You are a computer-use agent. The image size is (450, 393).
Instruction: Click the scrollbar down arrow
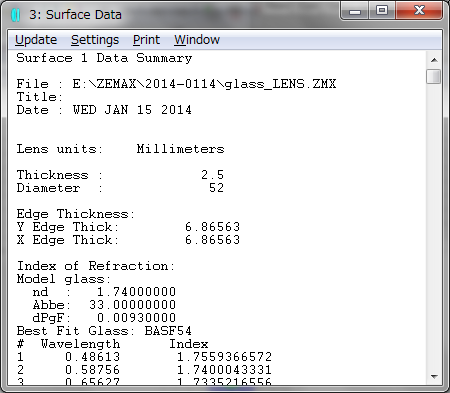pyautogui.click(x=434, y=377)
